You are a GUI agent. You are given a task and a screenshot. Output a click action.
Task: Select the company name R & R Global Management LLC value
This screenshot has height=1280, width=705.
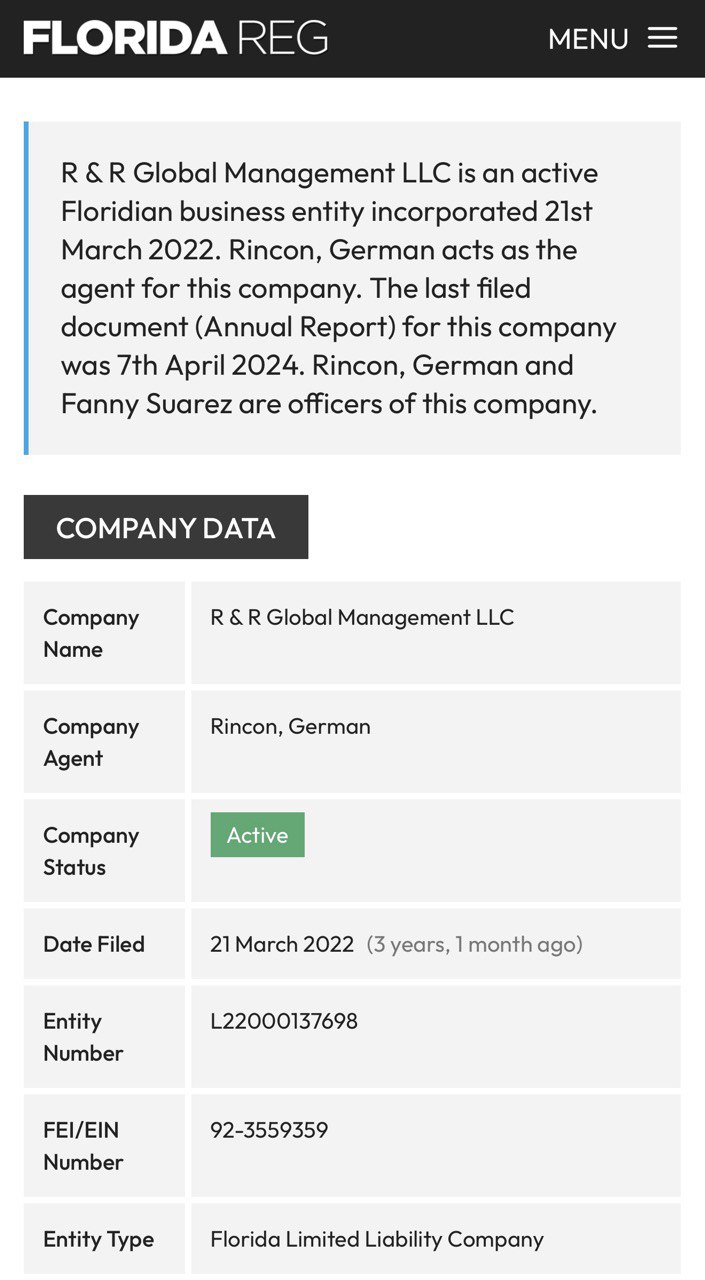click(x=362, y=617)
